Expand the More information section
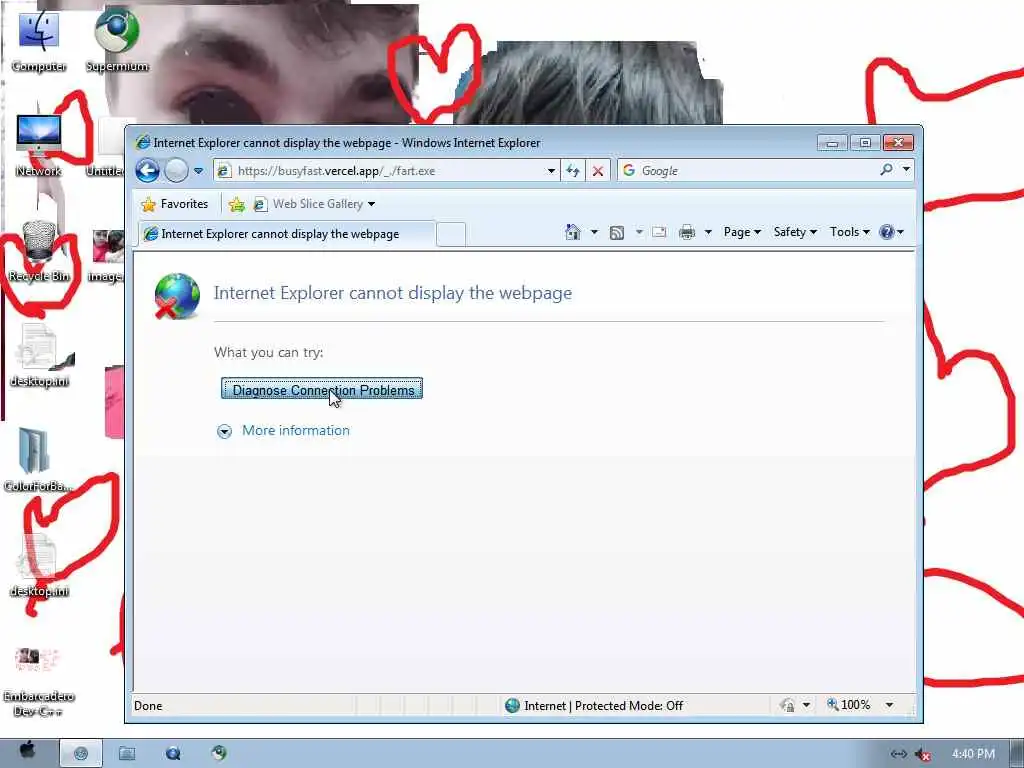This screenshot has width=1024, height=768. (224, 431)
